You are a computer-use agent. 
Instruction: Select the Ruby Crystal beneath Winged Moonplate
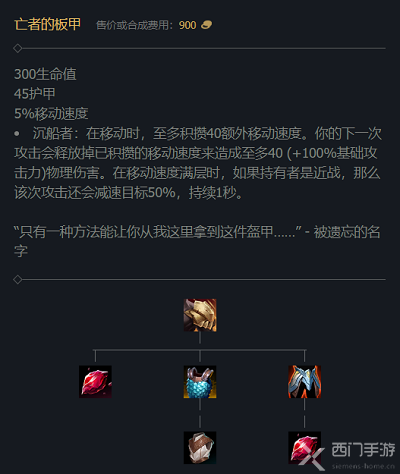[x=304, y=448]
